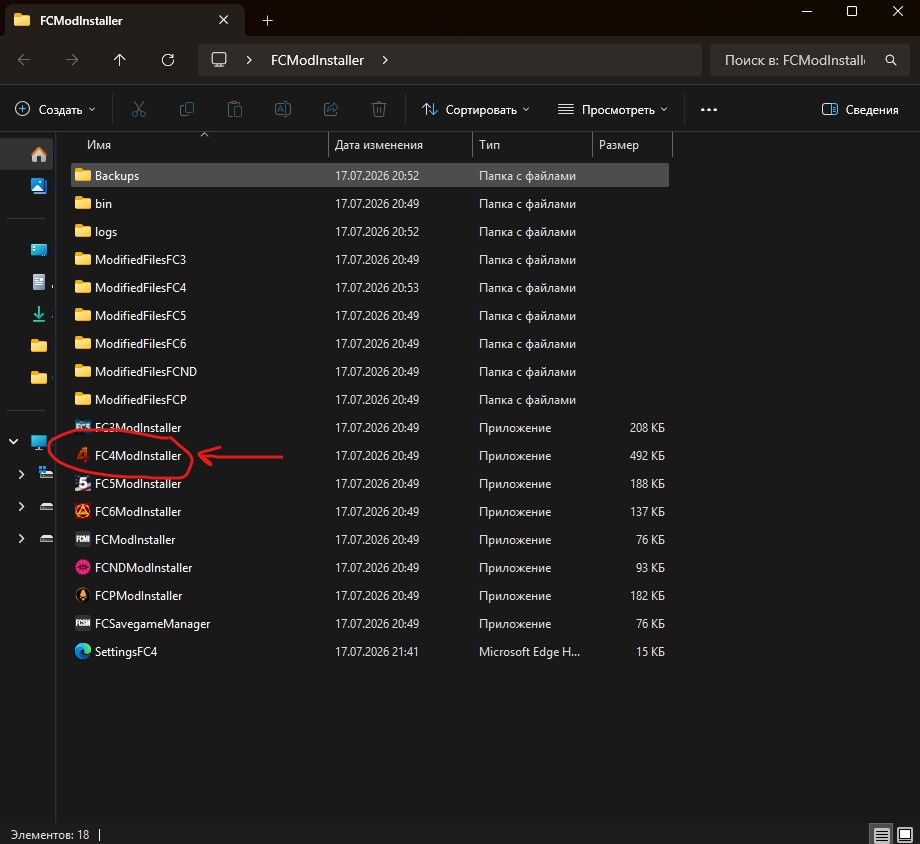This screenshot has height=844, width=920.
Task: Sort by Тип column header
Action: click(532, 144)
